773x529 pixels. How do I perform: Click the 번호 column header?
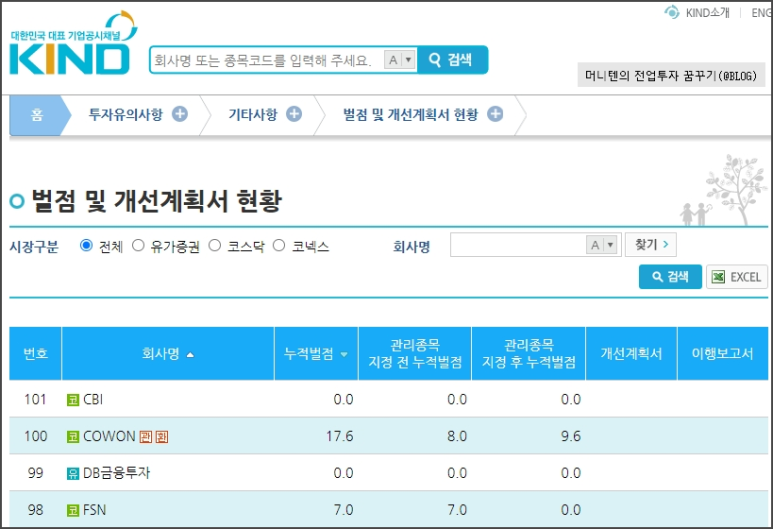tap(35, 353)
